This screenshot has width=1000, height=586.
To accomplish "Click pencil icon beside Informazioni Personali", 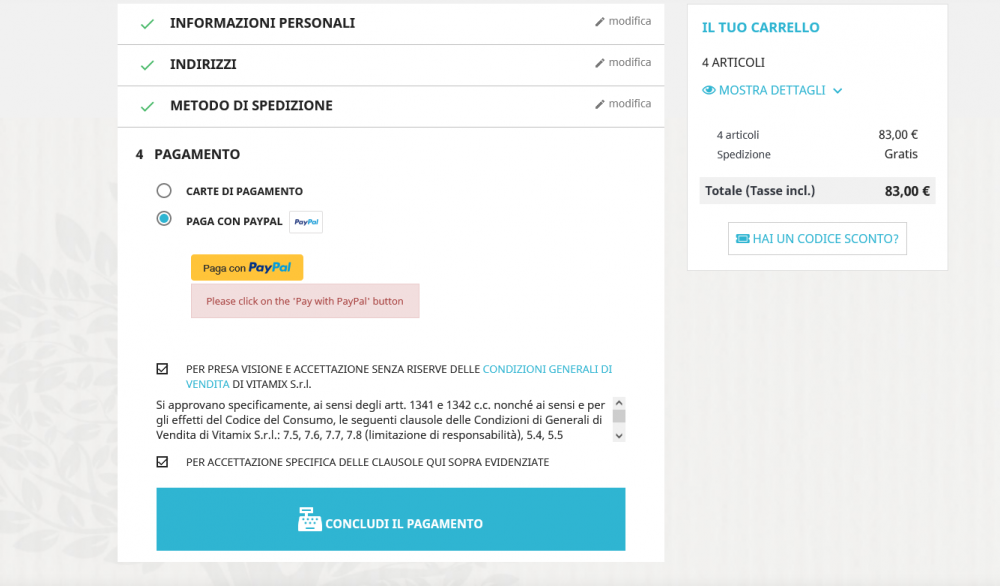I will [x=600, y=21].
